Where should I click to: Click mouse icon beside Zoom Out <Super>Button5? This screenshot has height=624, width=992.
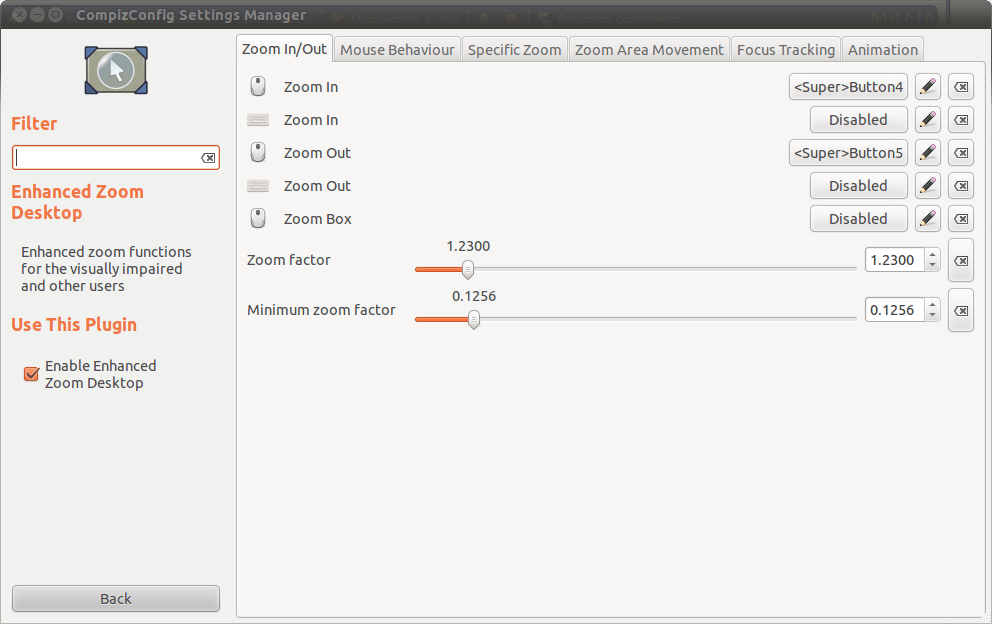tap(258, 152)
